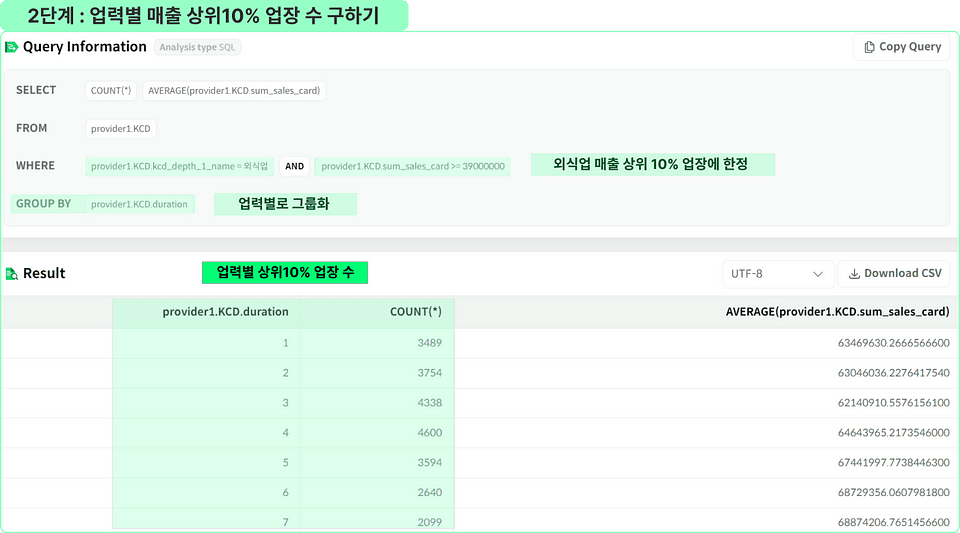Click the count value 3594
Viewport: 960px width, 533px height.
[x=430, y=463]
